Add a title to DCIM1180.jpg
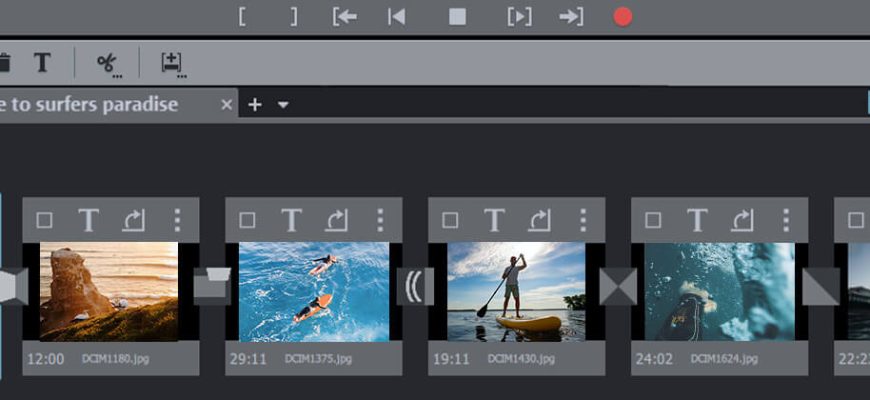The width and height of the screenshot is (870, 400). (x=88, y=220)
